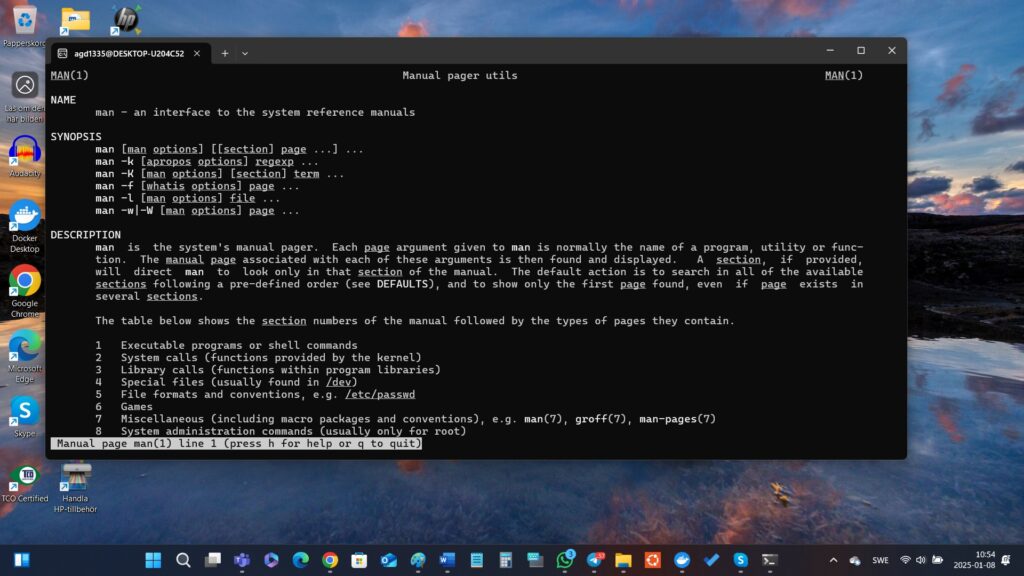Click the taskbar Search icon
Image resolution: width=1024 pixels, height=576 pixels.
coord(183,560)
